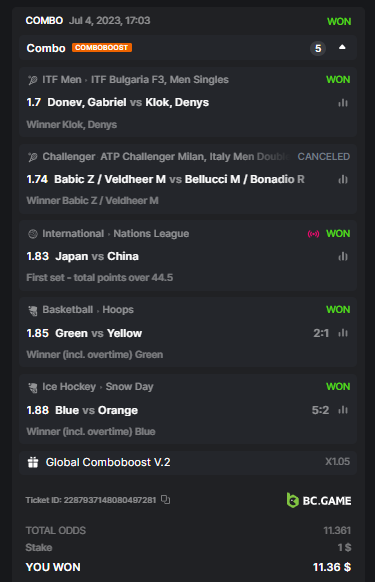Open the Global Comboboost V.2 row

click(x=188, y=462)
